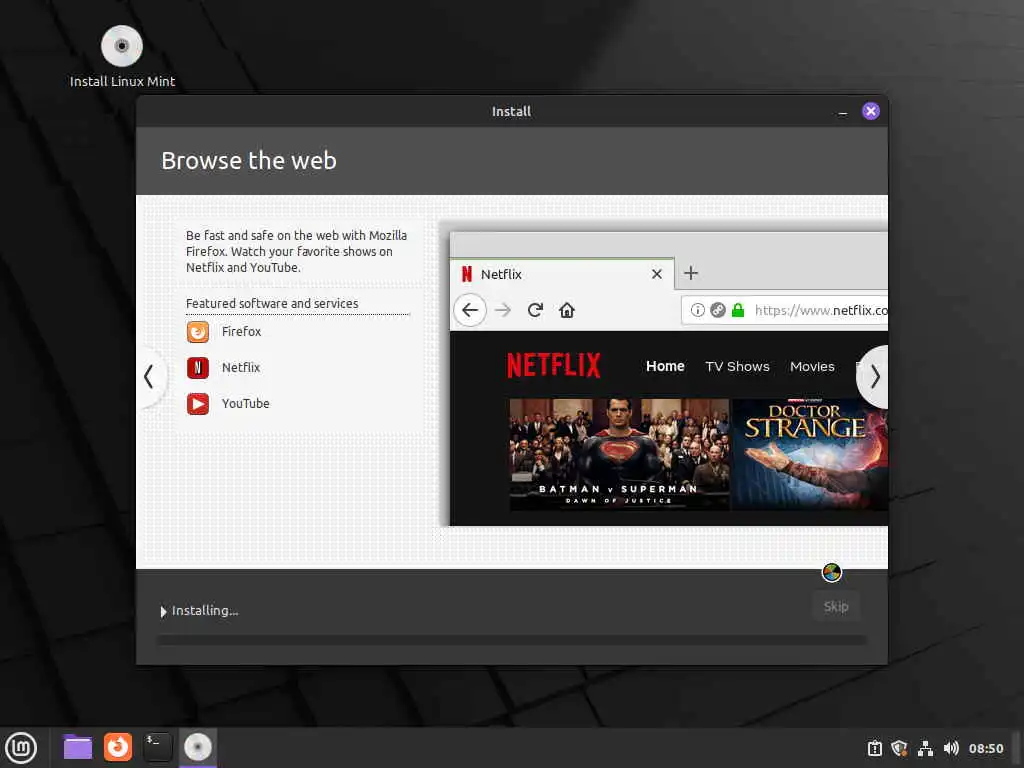The height and width of the screenshot is (768, 1024).
Task: Click the Batman v Superman thumbnail
Action: 619,455
